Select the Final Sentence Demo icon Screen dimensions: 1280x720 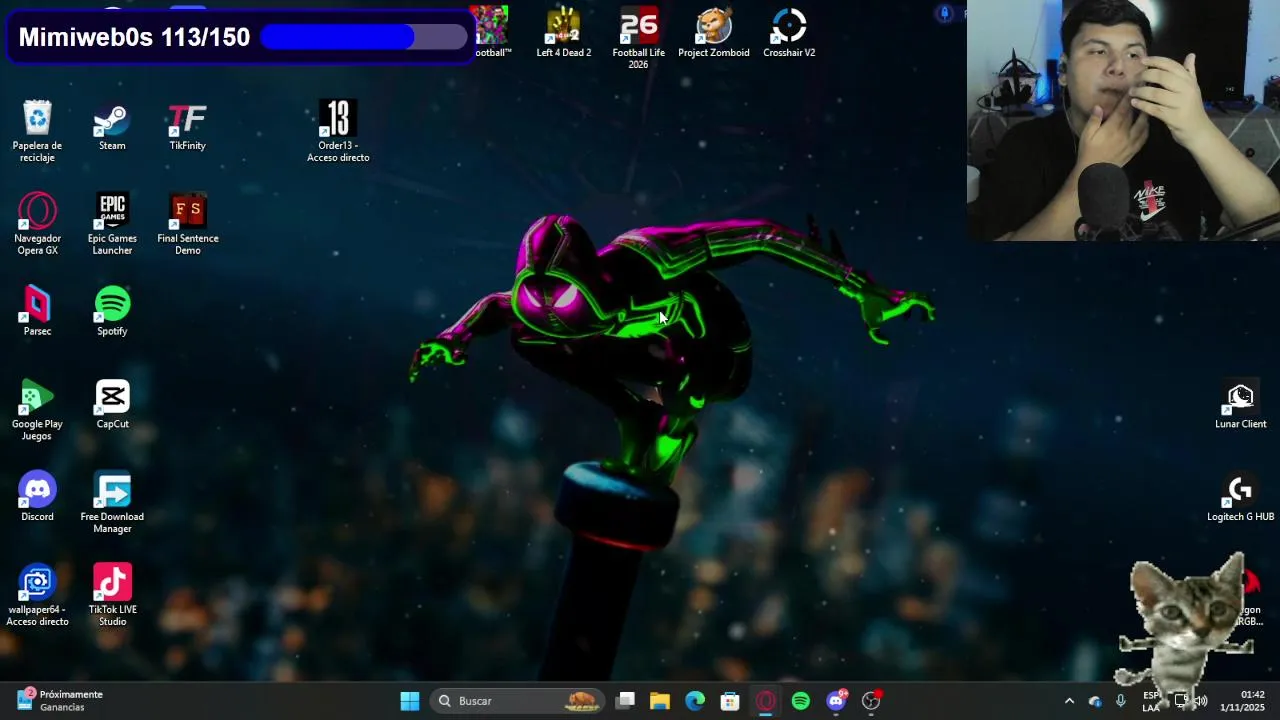coord(187,223)
